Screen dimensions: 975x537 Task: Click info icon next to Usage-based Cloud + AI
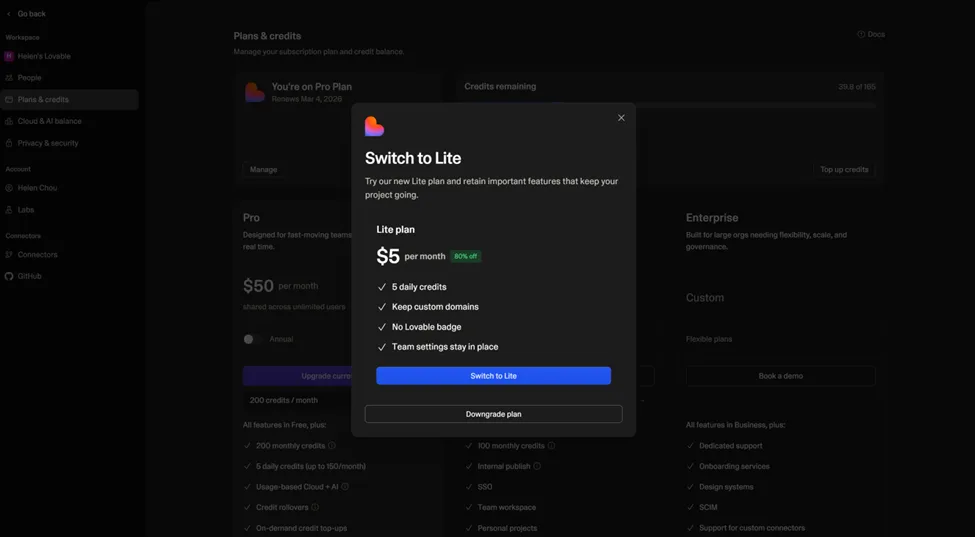click(345, 487)
